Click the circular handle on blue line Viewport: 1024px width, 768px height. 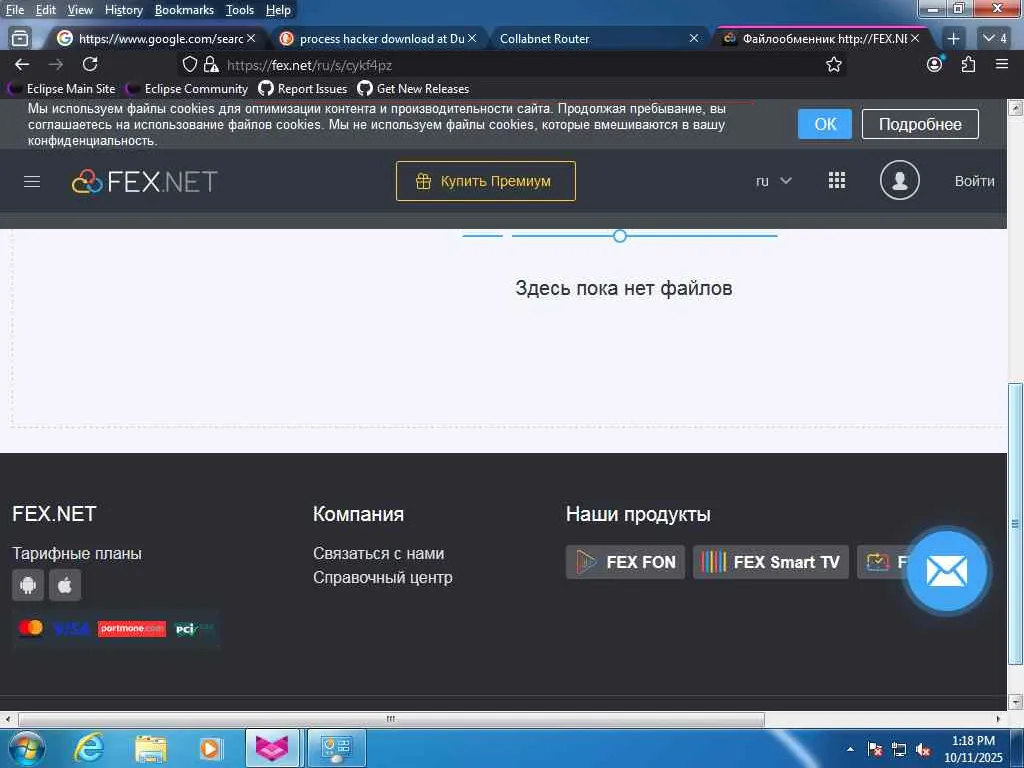pos(620,236)
